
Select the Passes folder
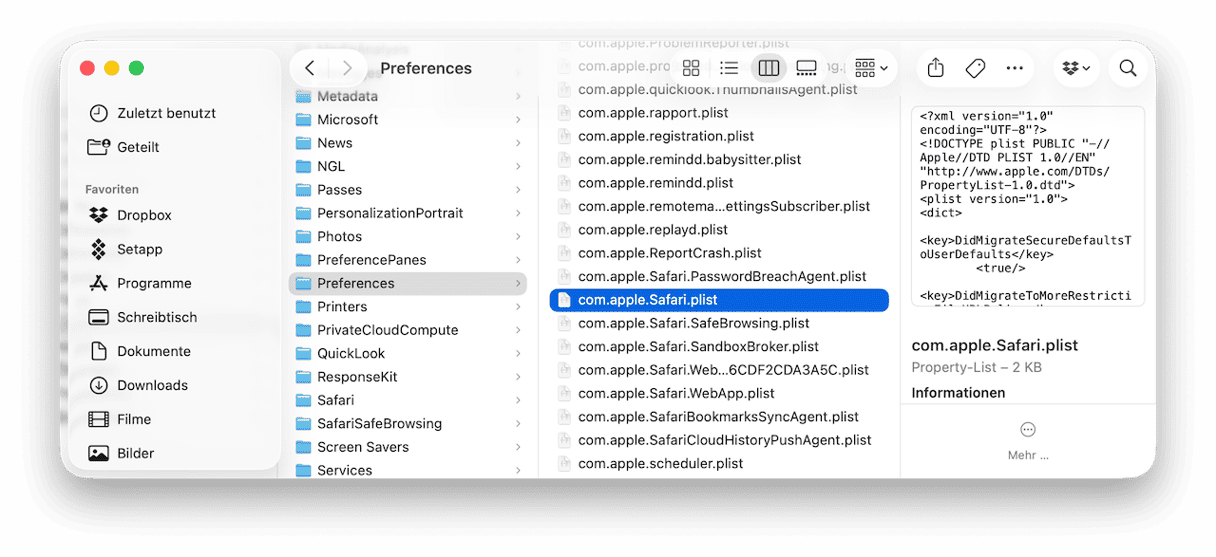tap(408, 190)
